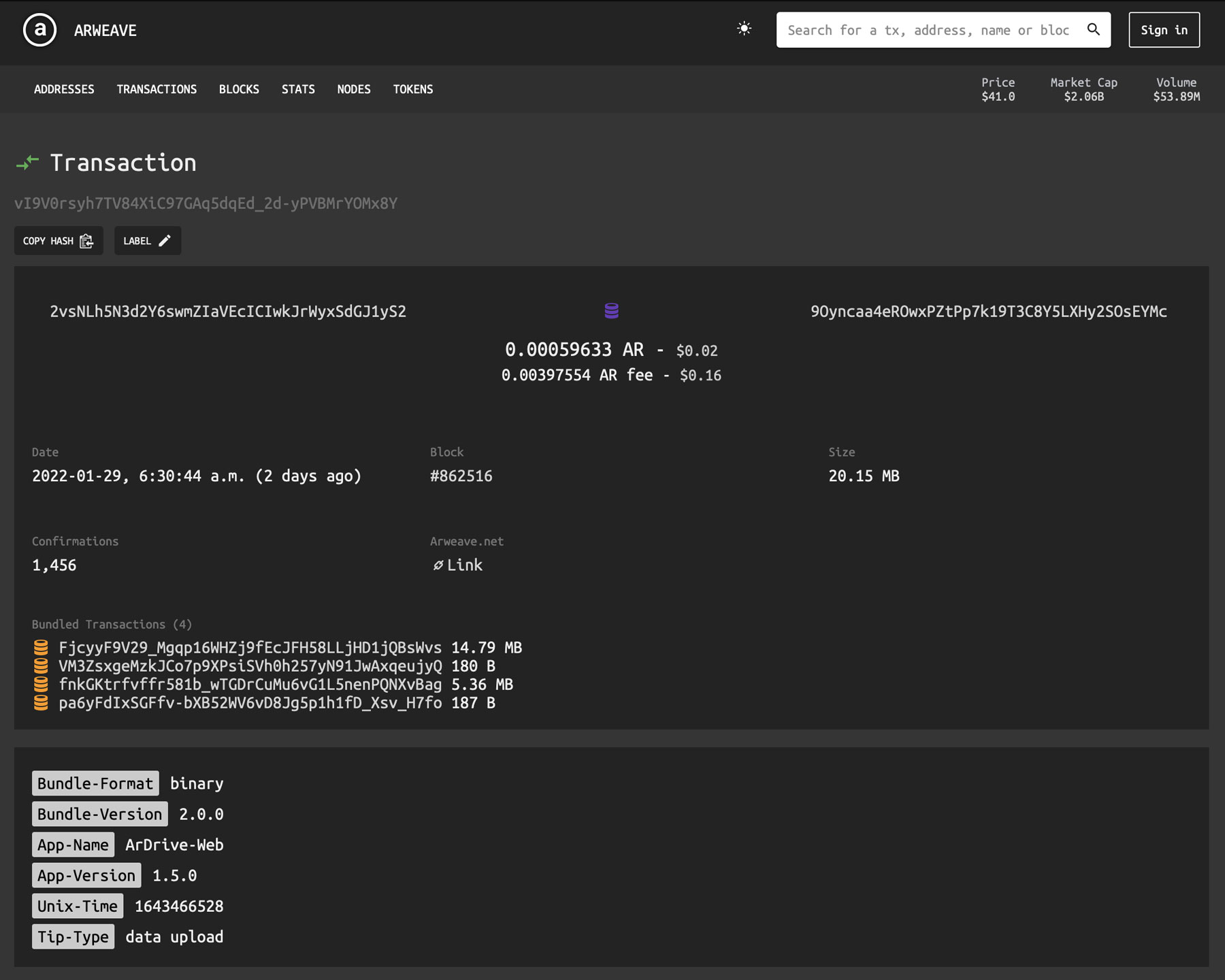Click the Arweave circular logo icon
1225x980 pixels.
click(39, 31)
